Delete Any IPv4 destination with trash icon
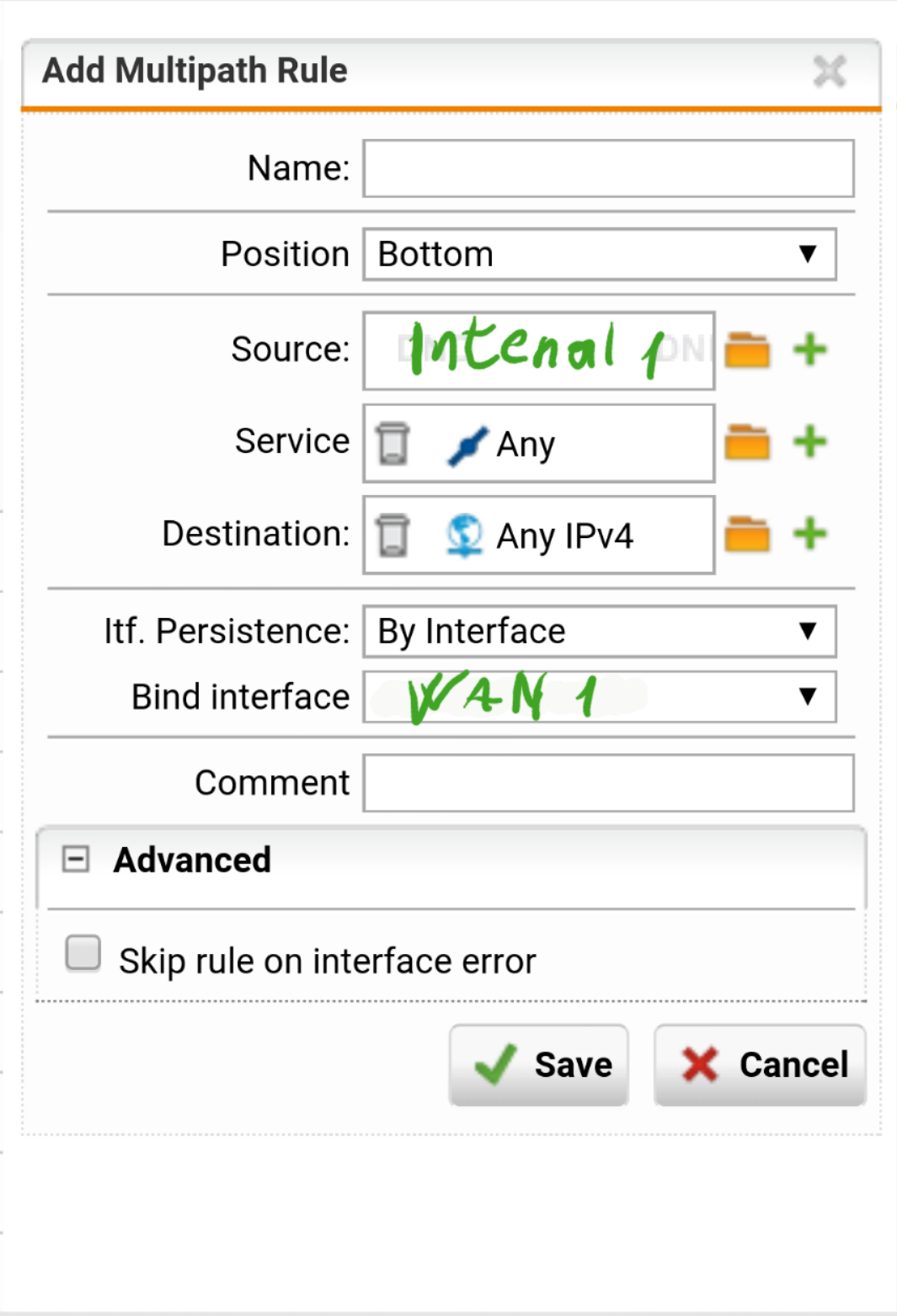 pyautogui.click(x=392, y=535)
